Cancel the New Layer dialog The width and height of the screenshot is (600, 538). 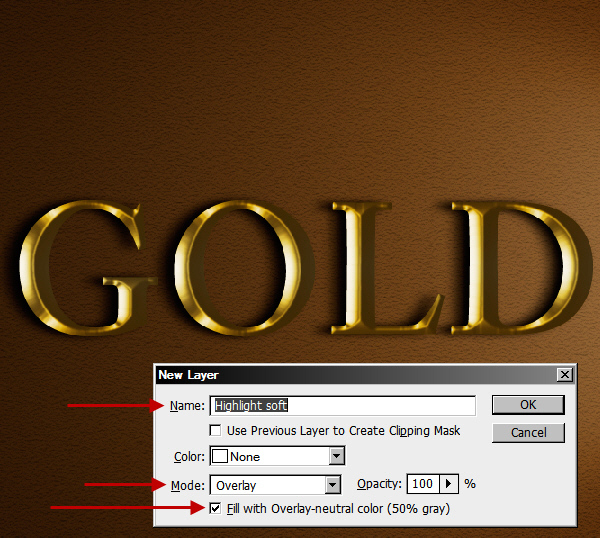[x=528, y=433]
